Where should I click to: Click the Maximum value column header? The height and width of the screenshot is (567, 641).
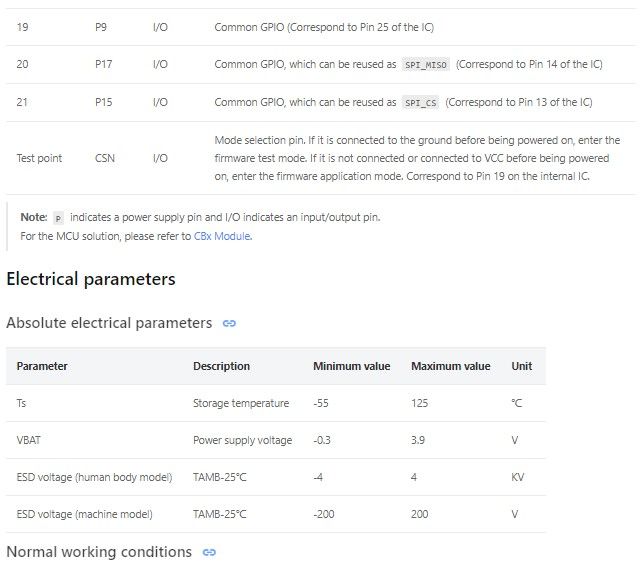450,366
